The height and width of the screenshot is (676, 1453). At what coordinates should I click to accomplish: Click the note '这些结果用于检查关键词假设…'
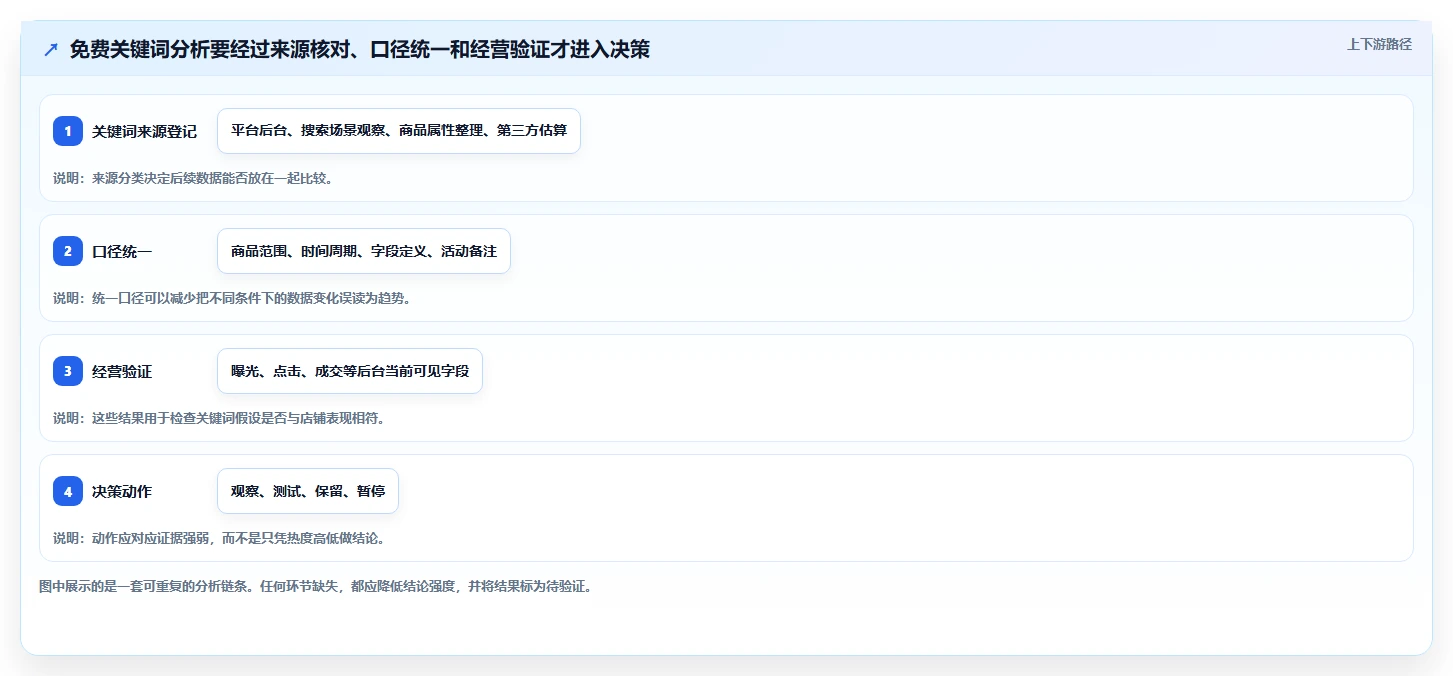(x=219, y=418)
